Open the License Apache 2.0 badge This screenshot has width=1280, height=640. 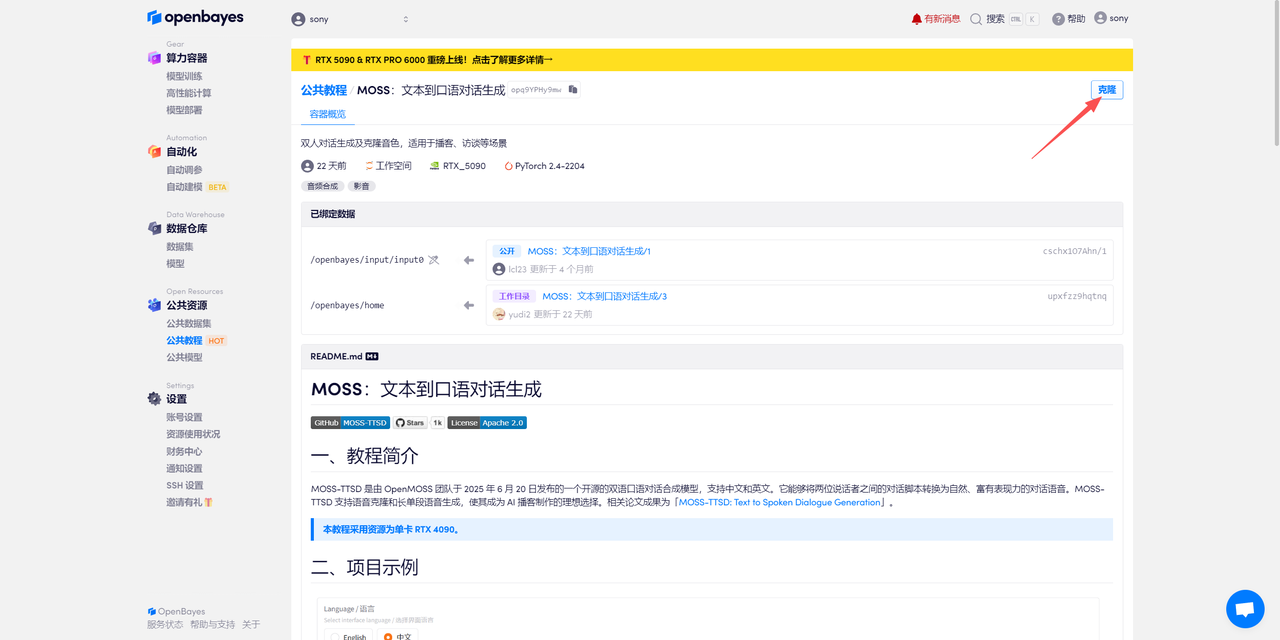tap(487, 423)
